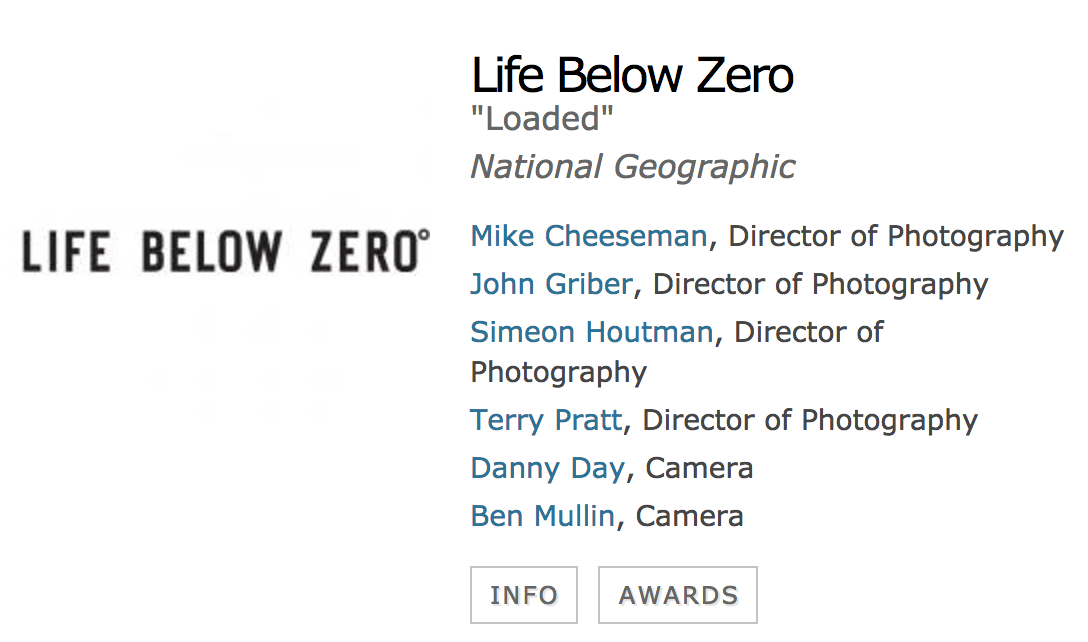1088x642 pixels.
Task: Click Director of Photography beside Mike Cheeseman
Action: (896, 237)
